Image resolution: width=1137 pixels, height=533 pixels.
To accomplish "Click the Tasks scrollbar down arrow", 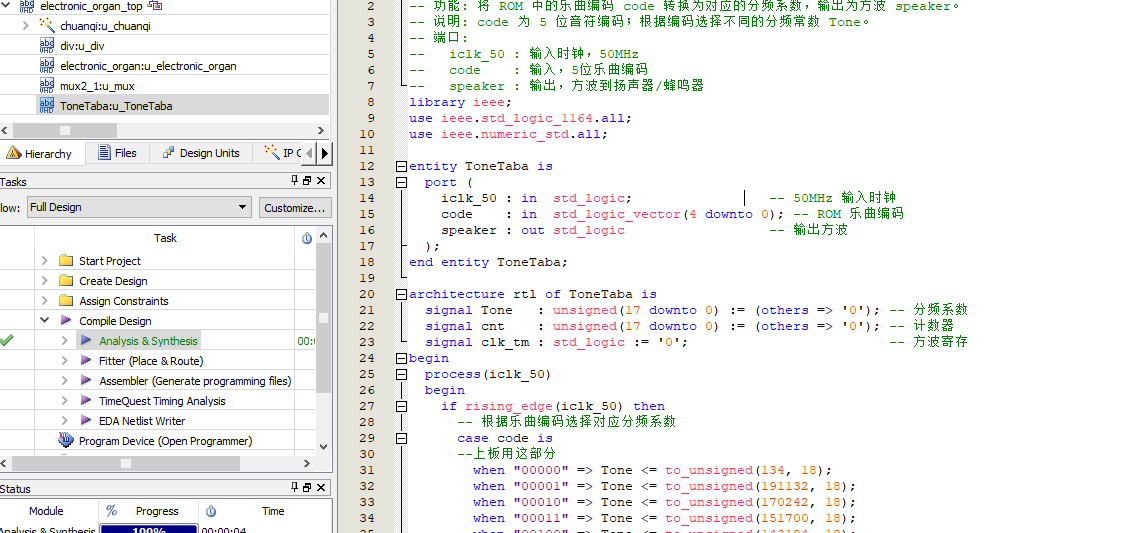I will (323, 447).
